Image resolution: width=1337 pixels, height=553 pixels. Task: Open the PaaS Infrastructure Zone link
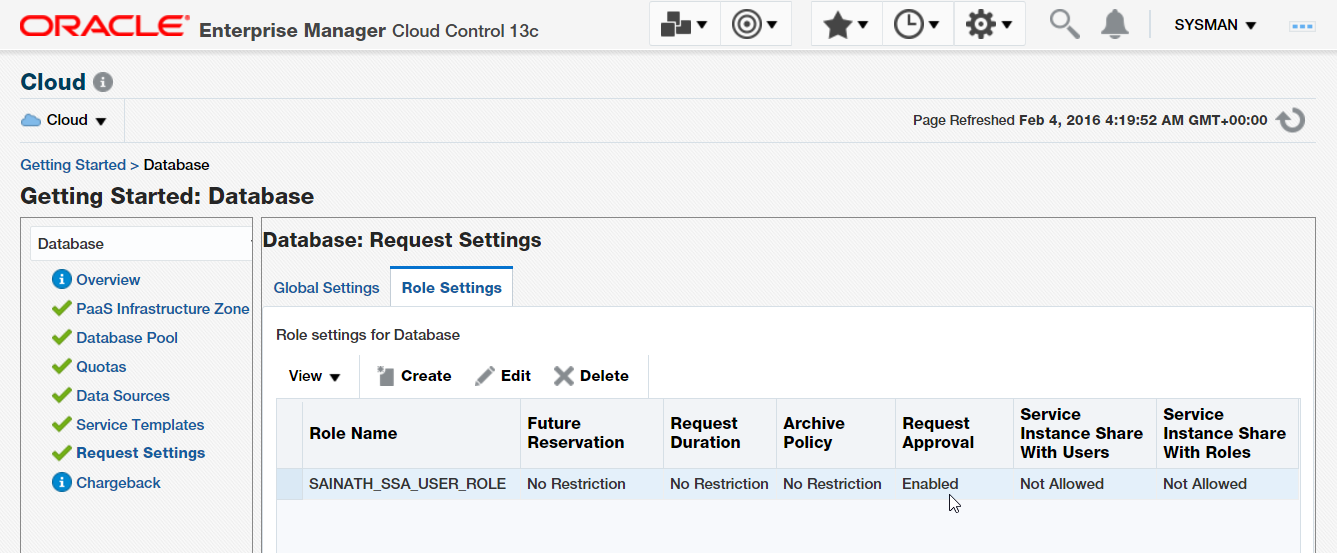163,309
